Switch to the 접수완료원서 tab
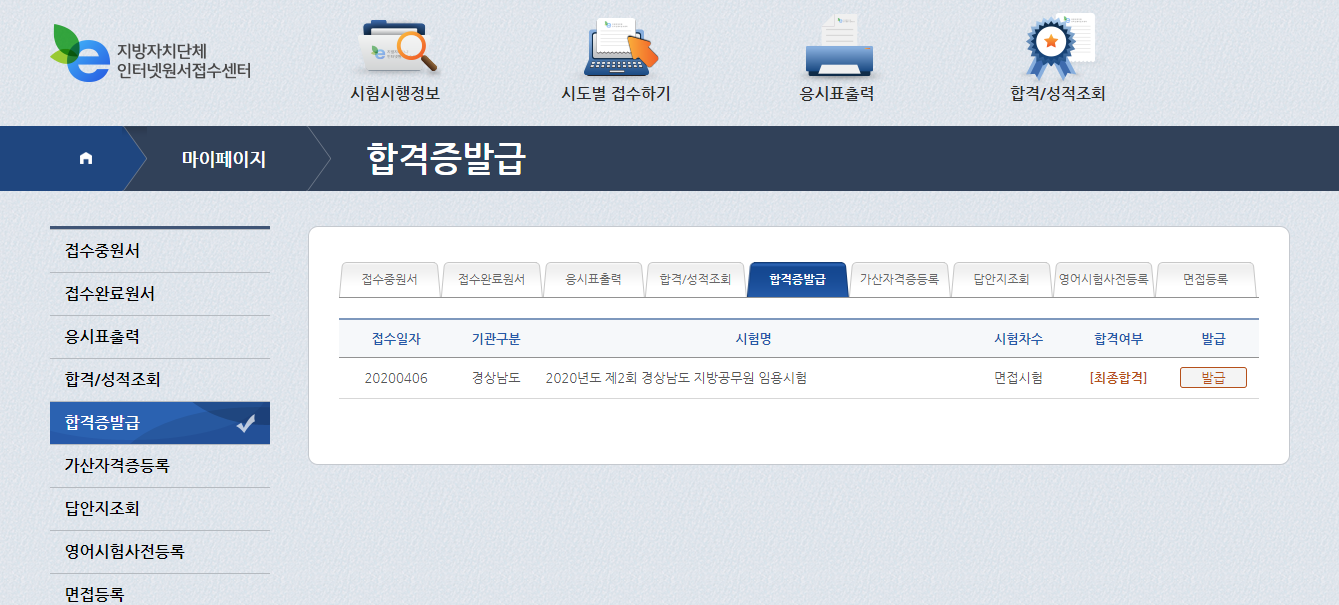 [491, 280]
